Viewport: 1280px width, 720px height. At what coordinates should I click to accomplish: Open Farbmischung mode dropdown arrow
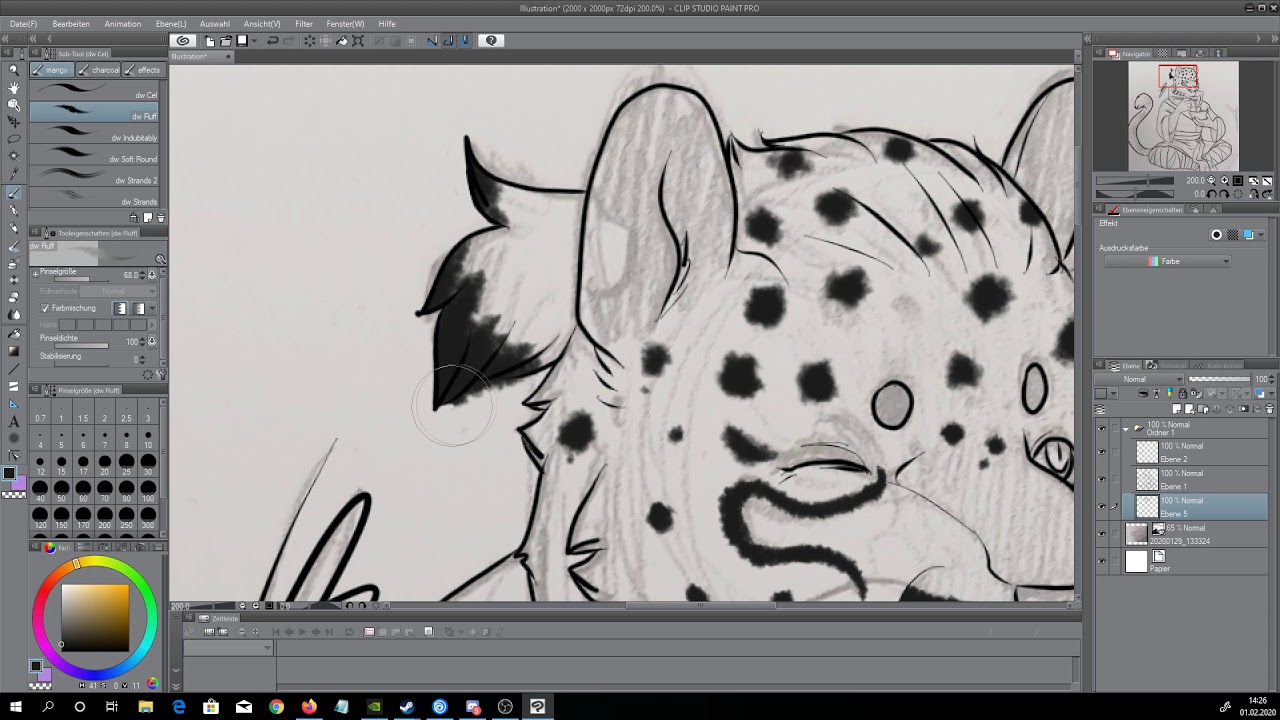pos(152,308)
